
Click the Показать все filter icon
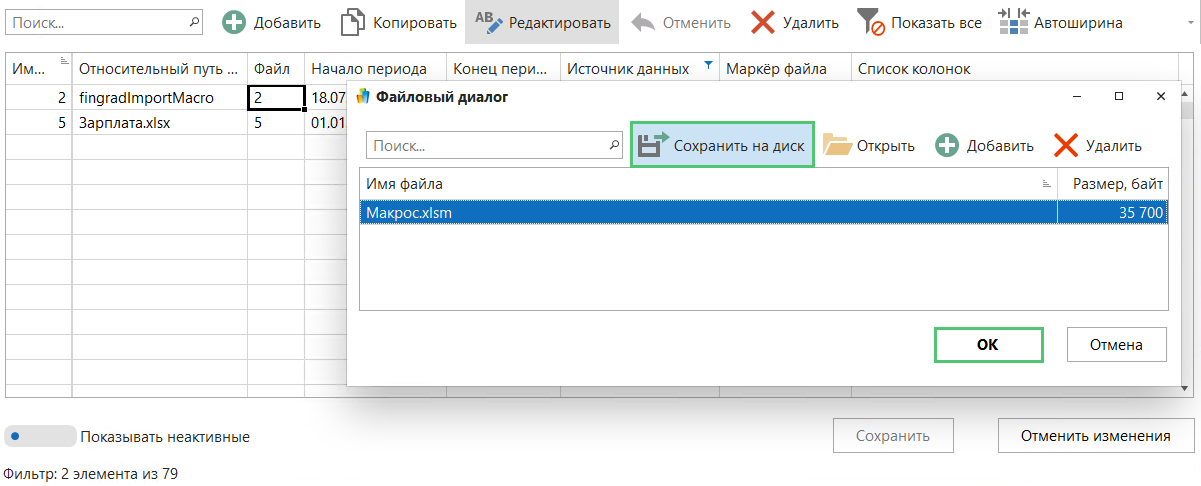pyautogui.click(x=872, y=22)
